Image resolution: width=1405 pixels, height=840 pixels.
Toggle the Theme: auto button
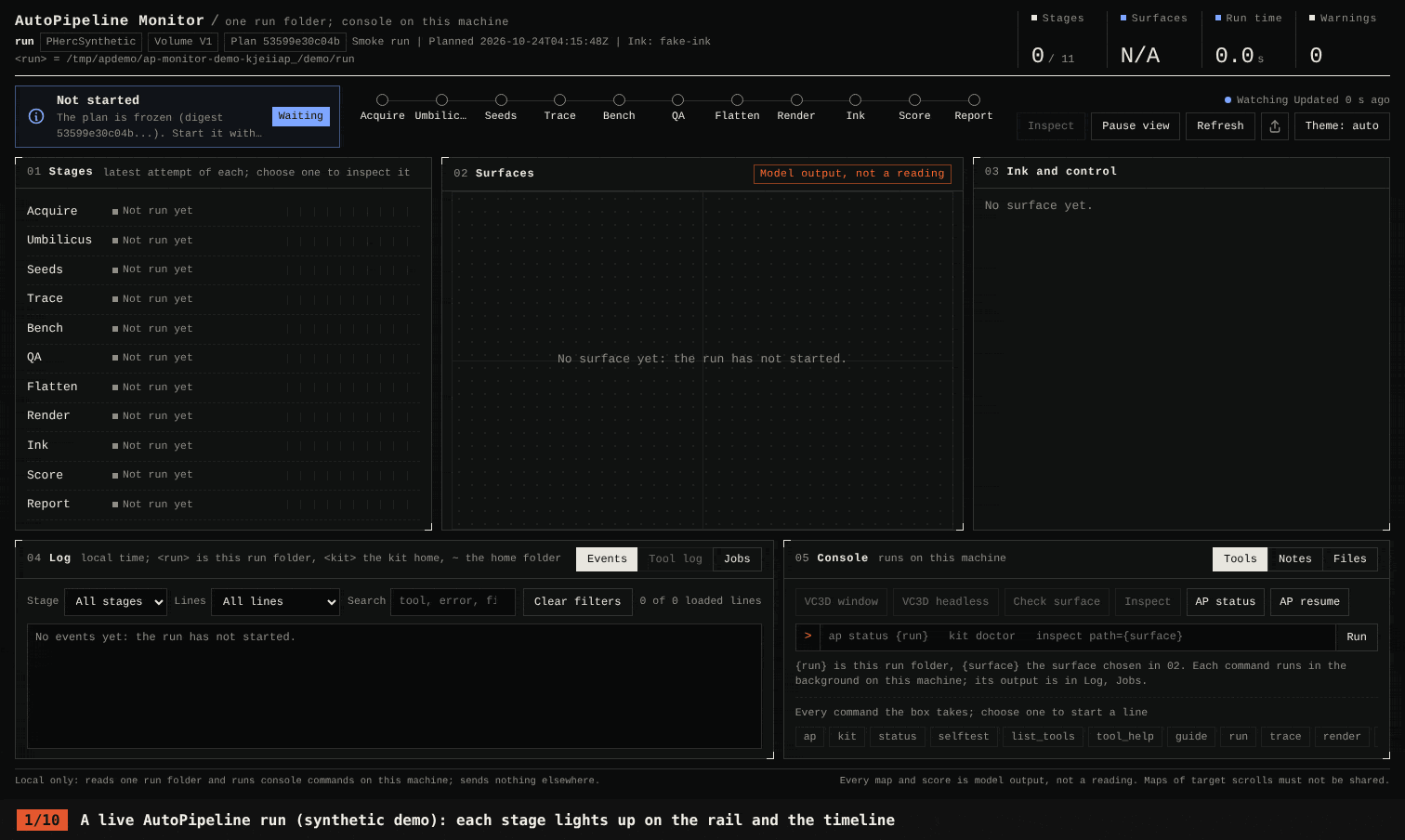coord(1342,126)
